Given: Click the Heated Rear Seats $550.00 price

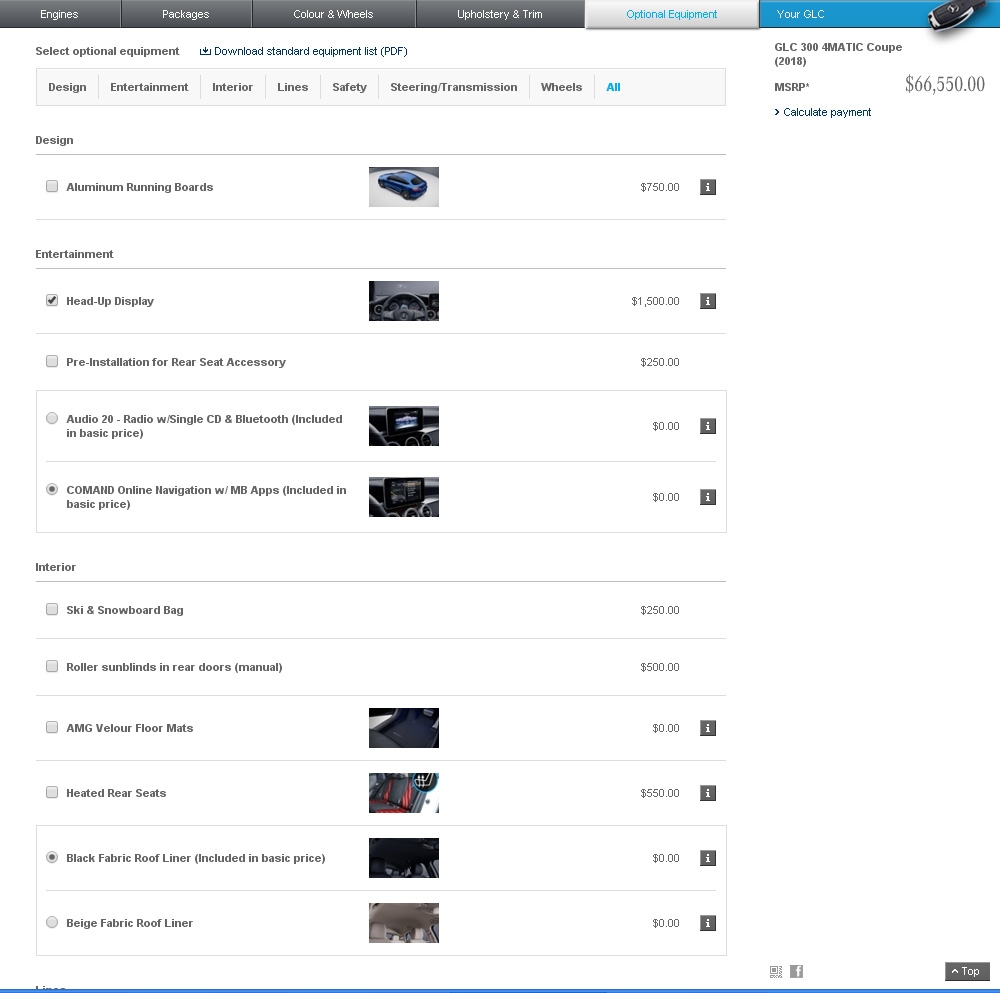Looking at the screenshot, I should 659,793.
